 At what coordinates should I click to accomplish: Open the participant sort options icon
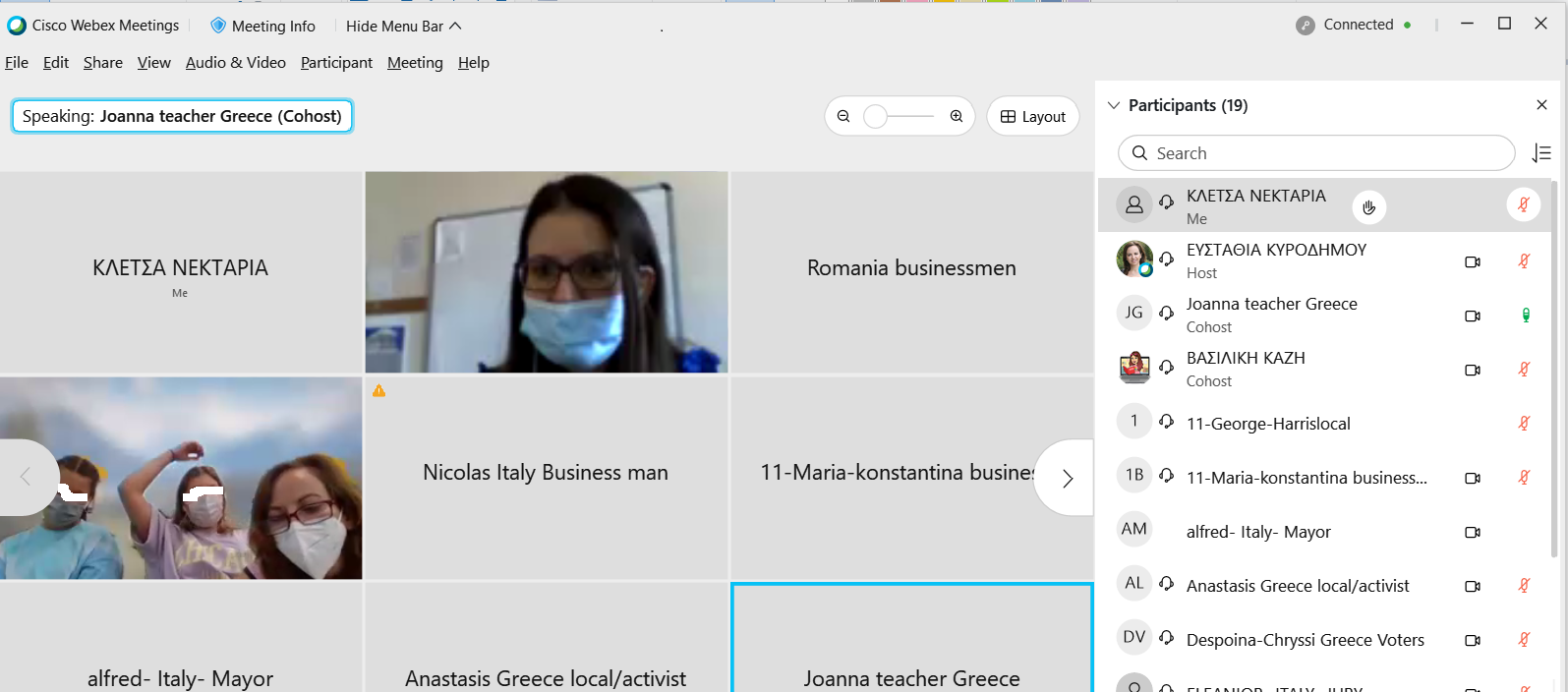(1541, 153)
